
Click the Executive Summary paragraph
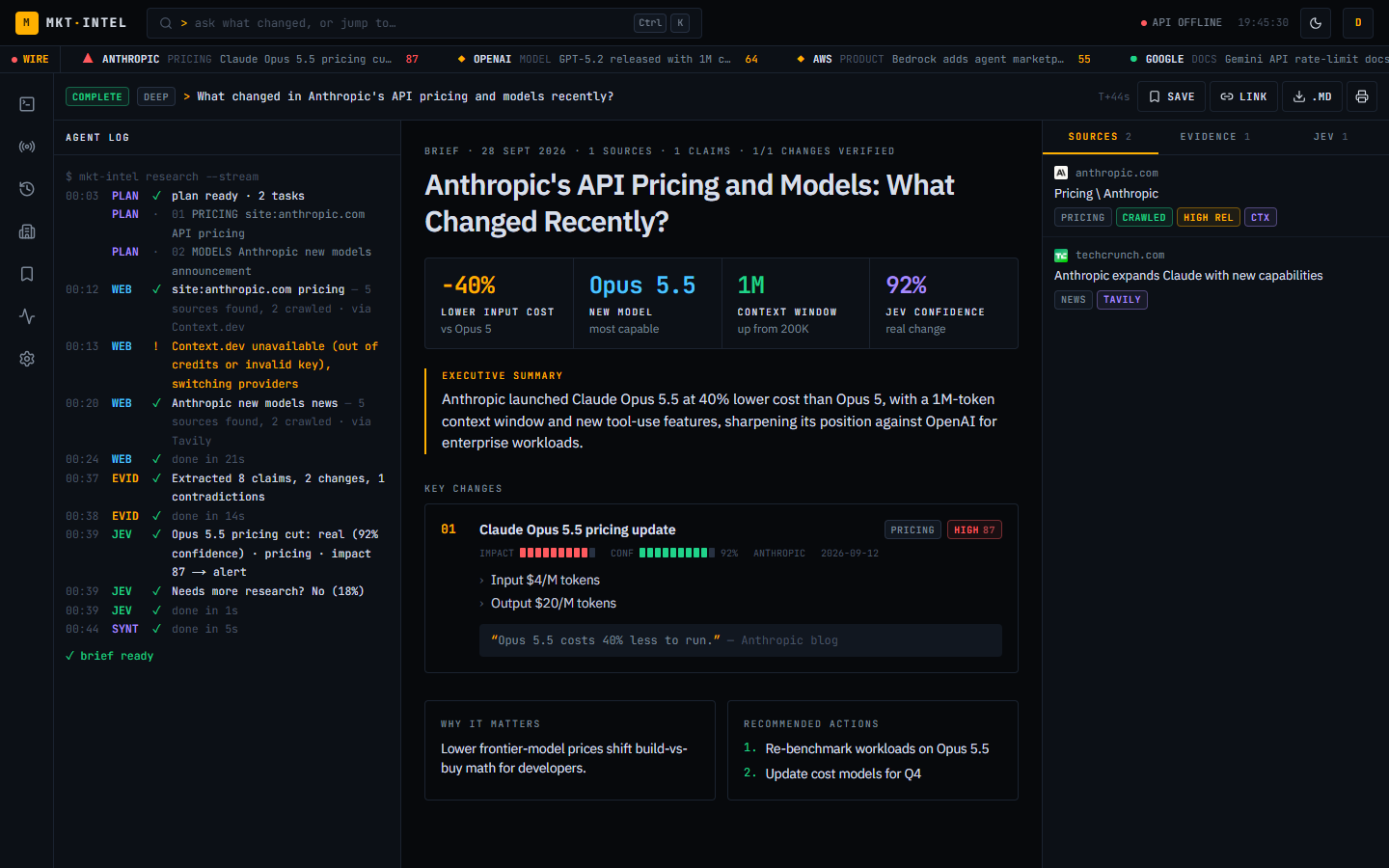721,420
